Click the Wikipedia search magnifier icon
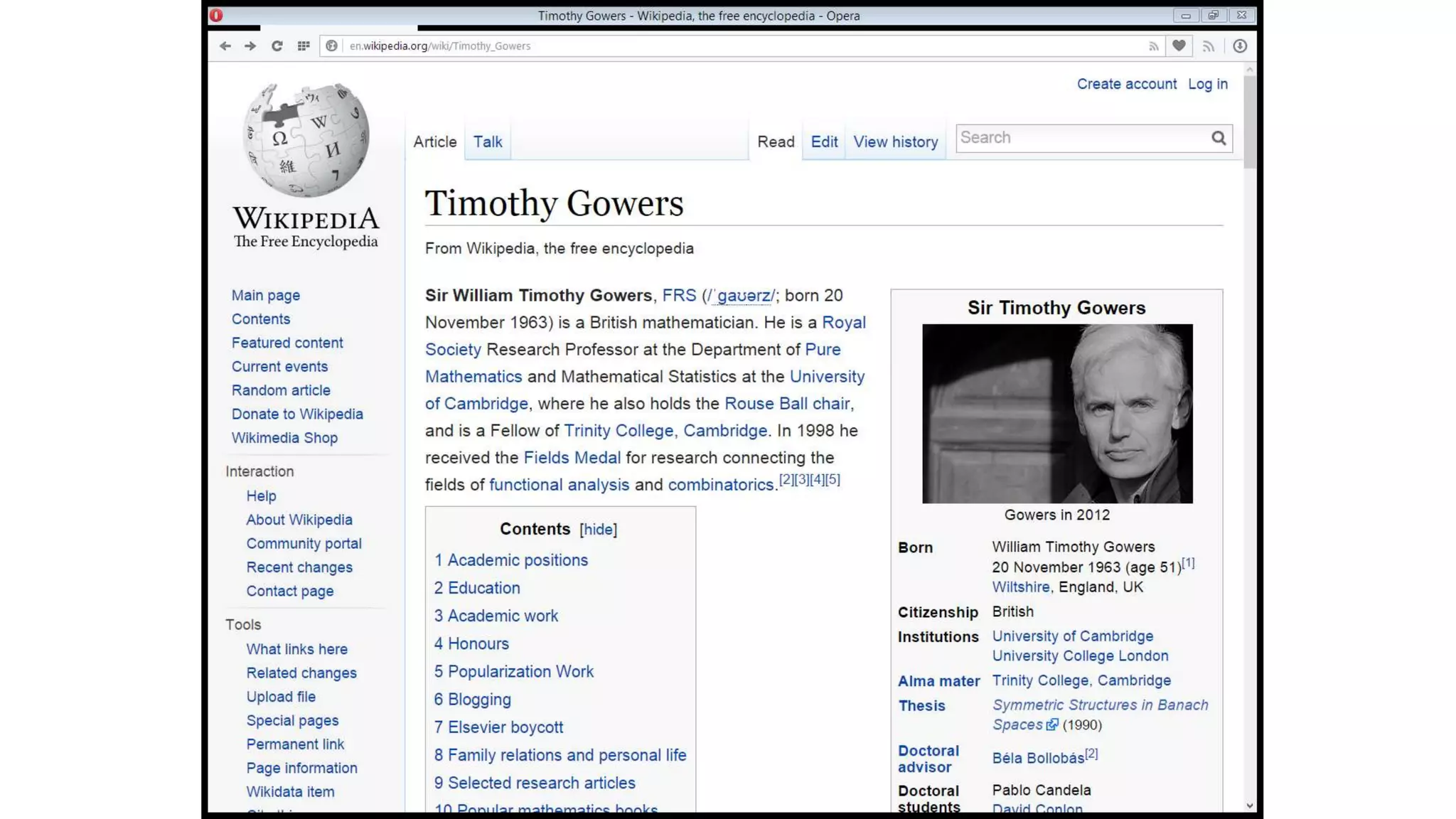The image size is (1456, 819). [1219, 138]
